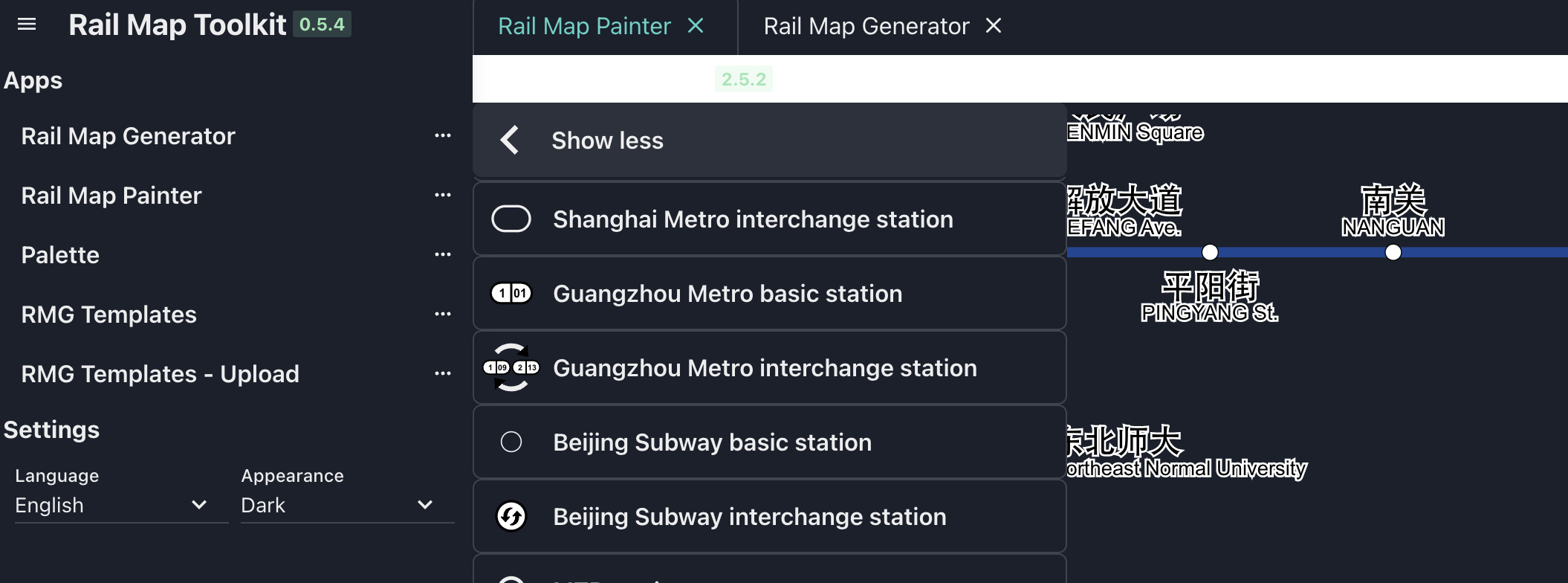
Task: Close the Rail Map Painter tab
Action: point(696,25)
